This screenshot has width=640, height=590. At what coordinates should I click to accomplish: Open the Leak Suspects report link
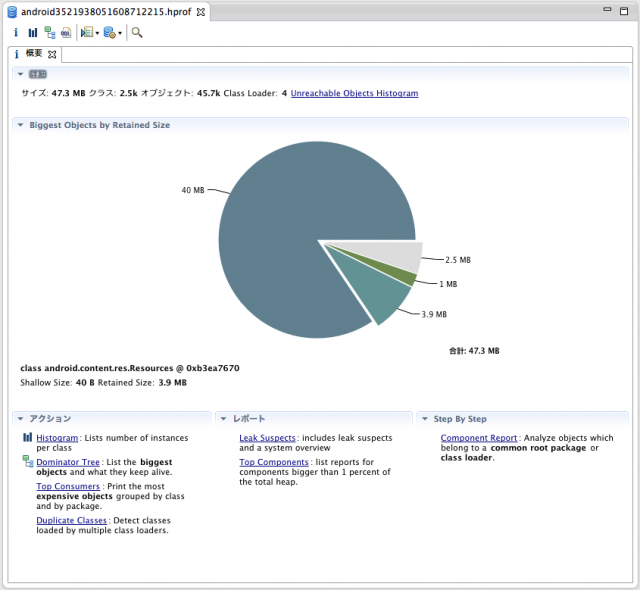click(267, 438)
